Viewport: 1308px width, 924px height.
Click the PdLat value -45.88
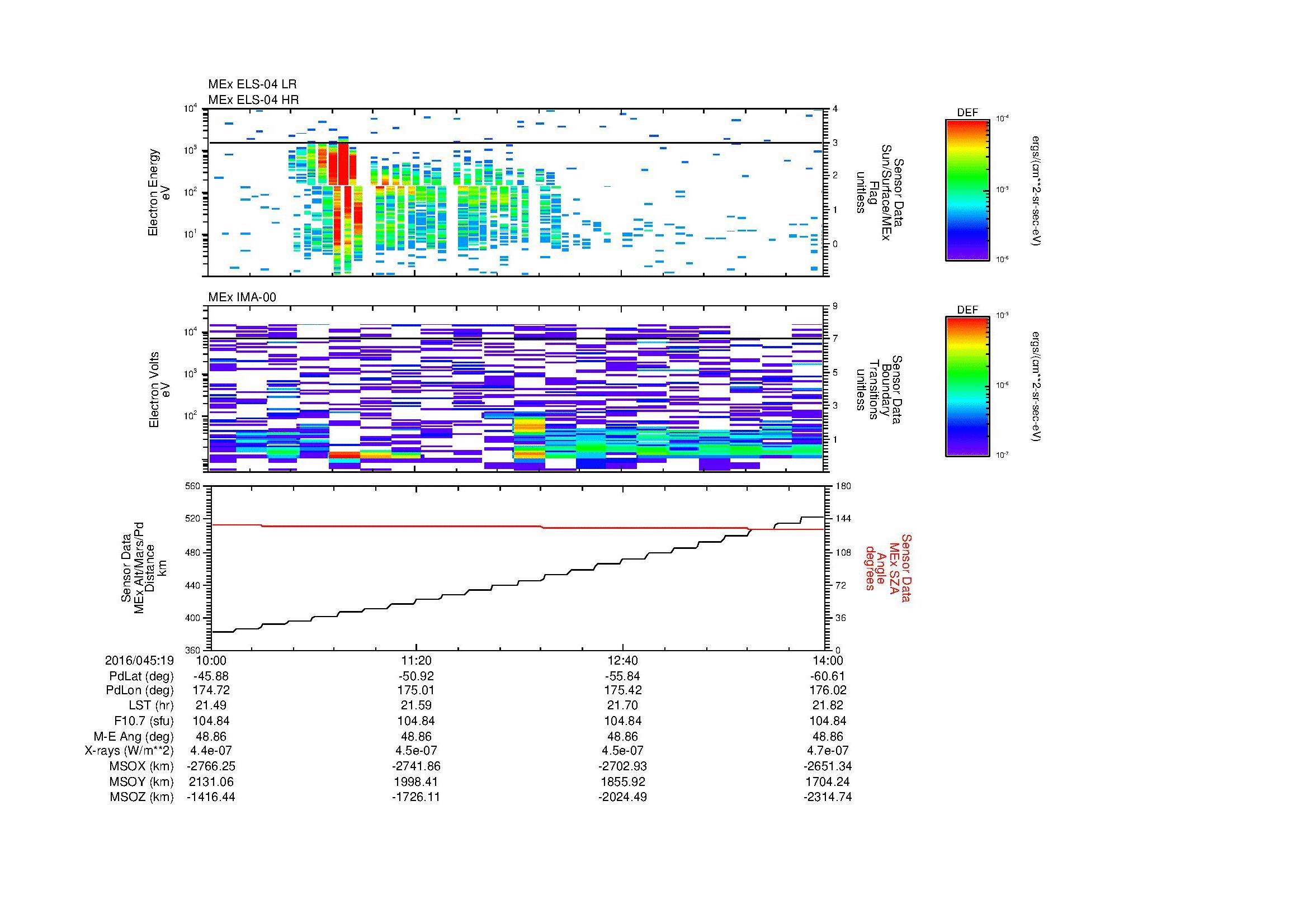click(211, 676)
